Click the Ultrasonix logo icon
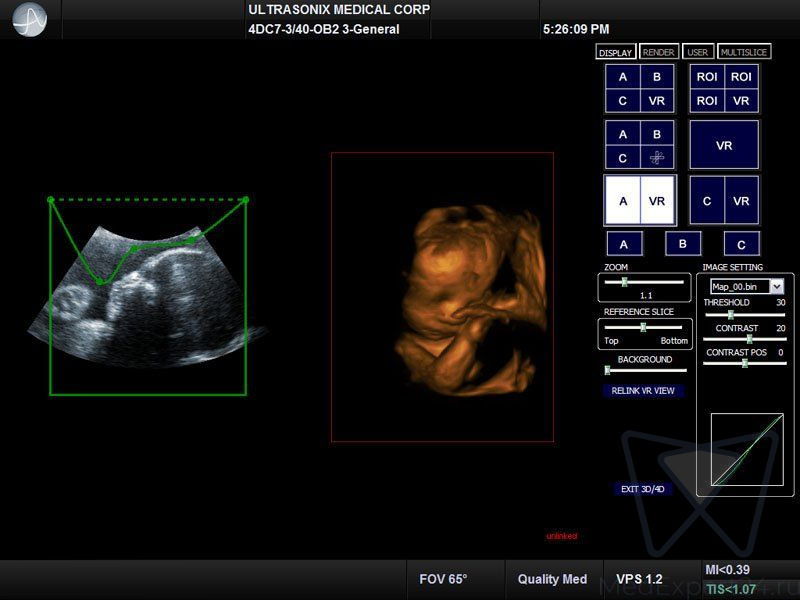Screen dimensions: 800x600 pos(30,19)
